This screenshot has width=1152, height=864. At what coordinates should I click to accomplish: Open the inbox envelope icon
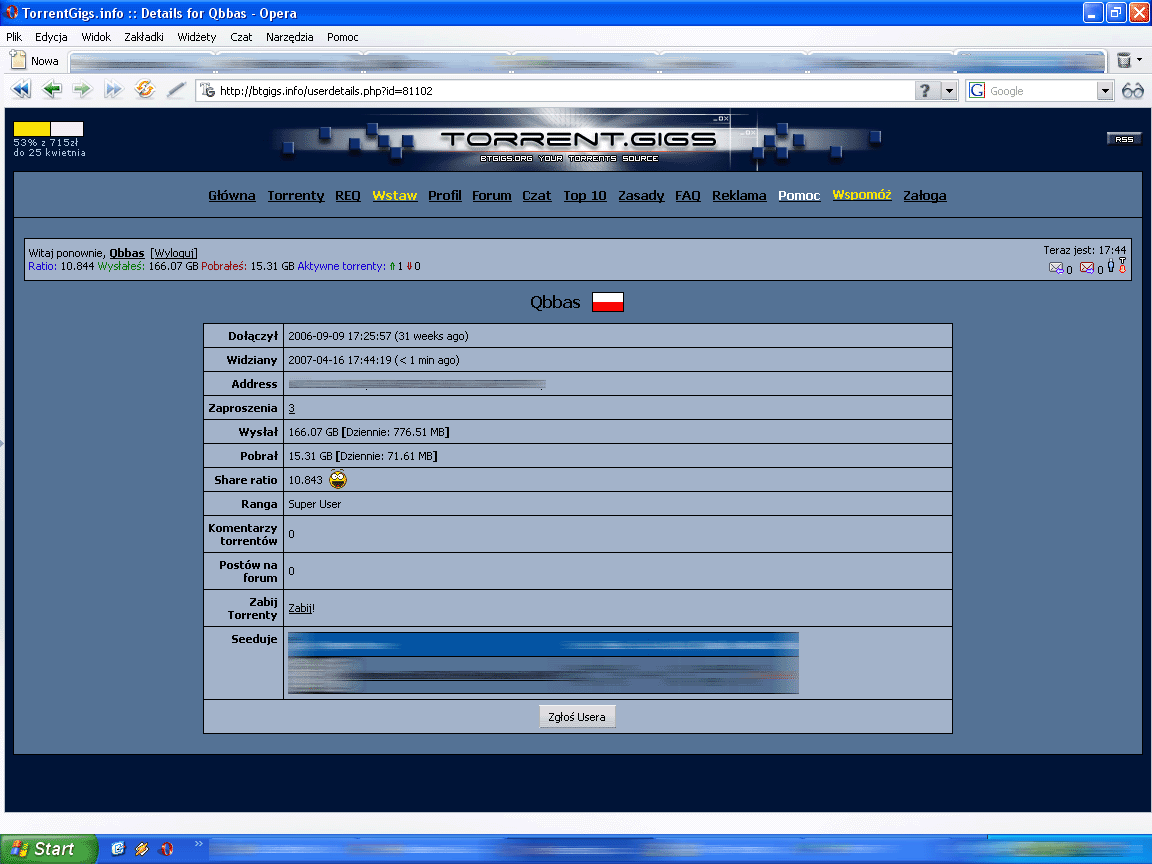[1056, 268]
